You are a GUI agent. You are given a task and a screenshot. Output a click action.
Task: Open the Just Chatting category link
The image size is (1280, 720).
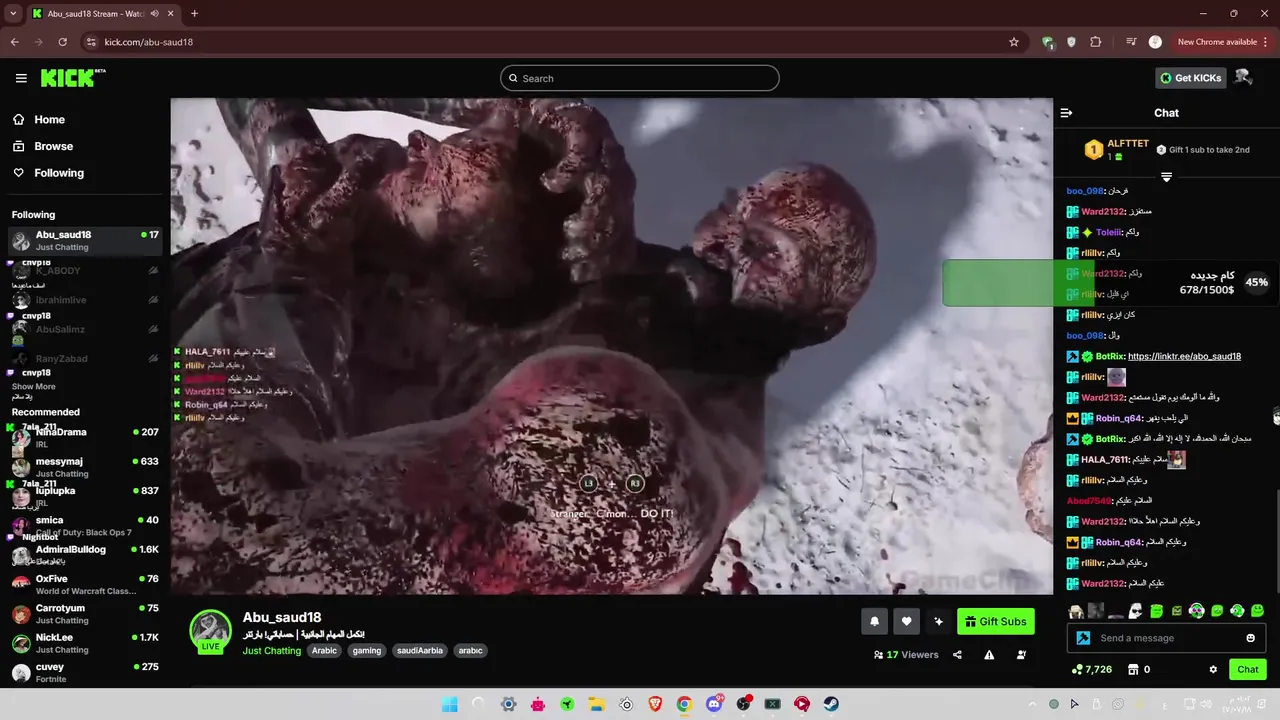click(272, 650)
